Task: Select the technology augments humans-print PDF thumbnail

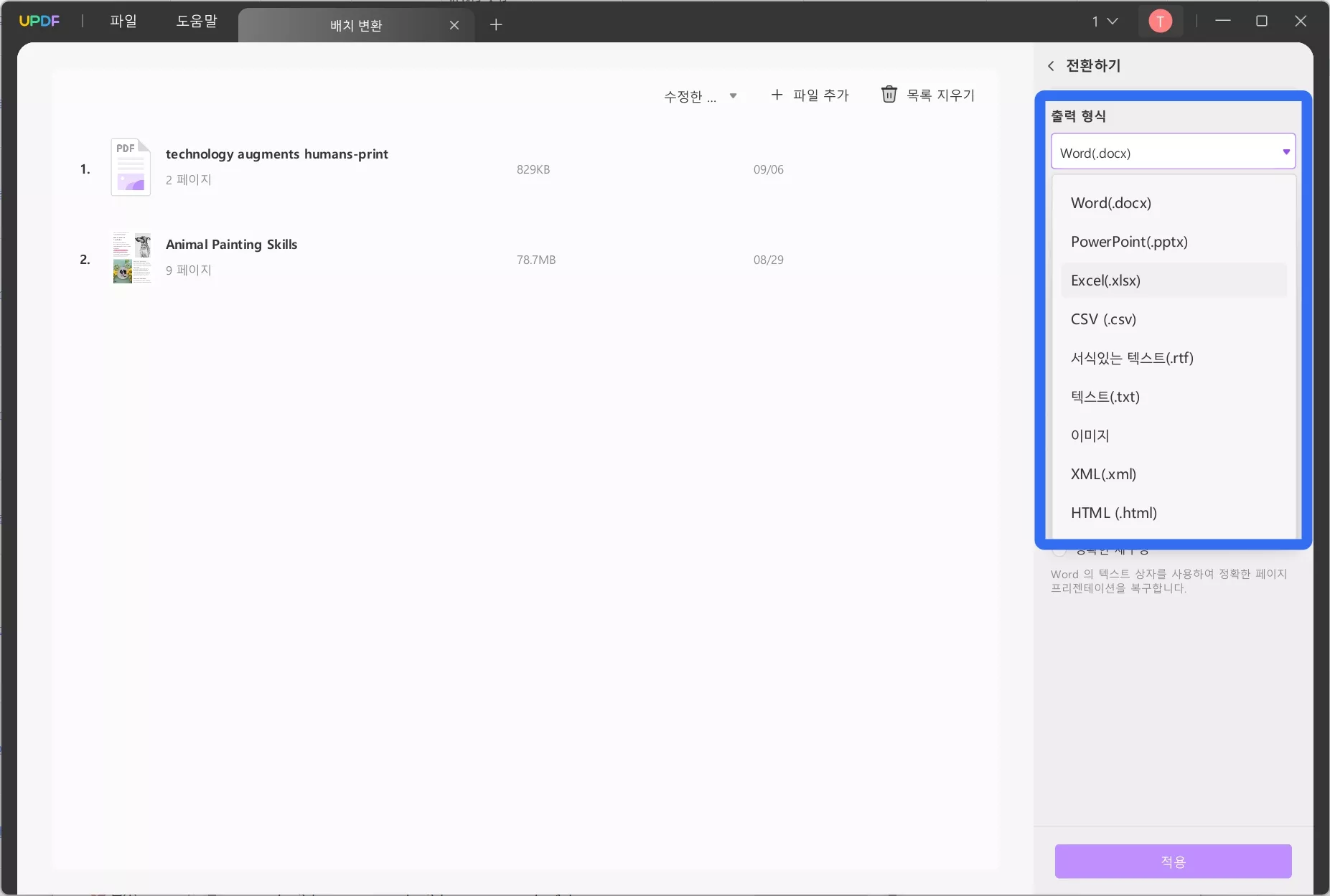Action: [x=131, y=167]
